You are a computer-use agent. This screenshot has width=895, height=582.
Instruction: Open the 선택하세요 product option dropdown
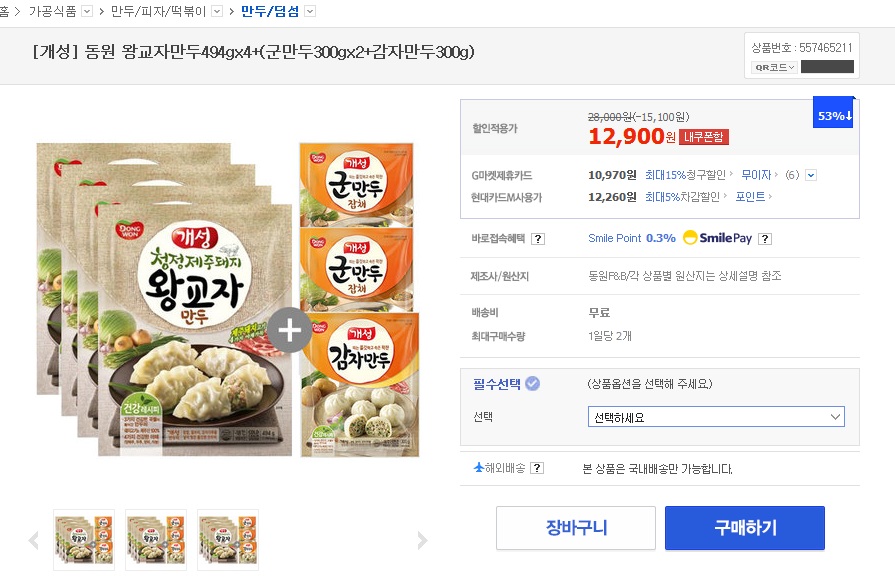pos(715,417)
